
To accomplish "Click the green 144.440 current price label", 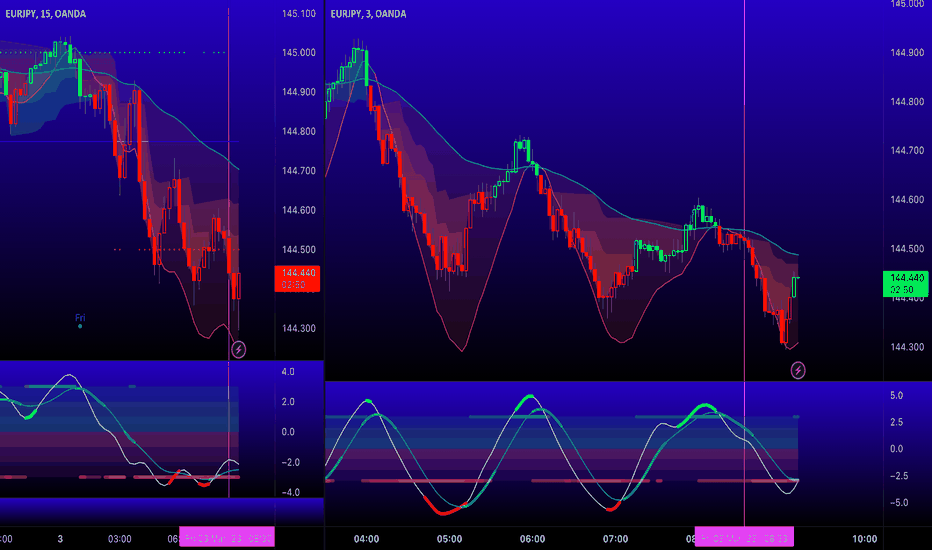I will [x=906, y=284].
